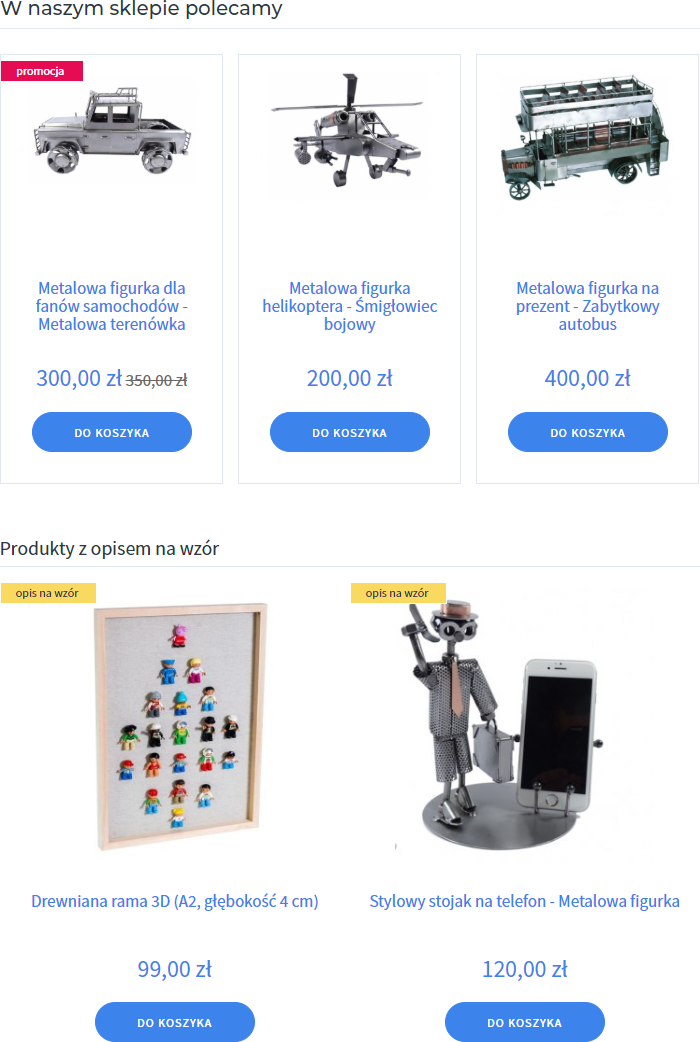Open 'Zabytkowy autobus' product title link
The width and height of the screenshot is (700, 1042).
588,306
